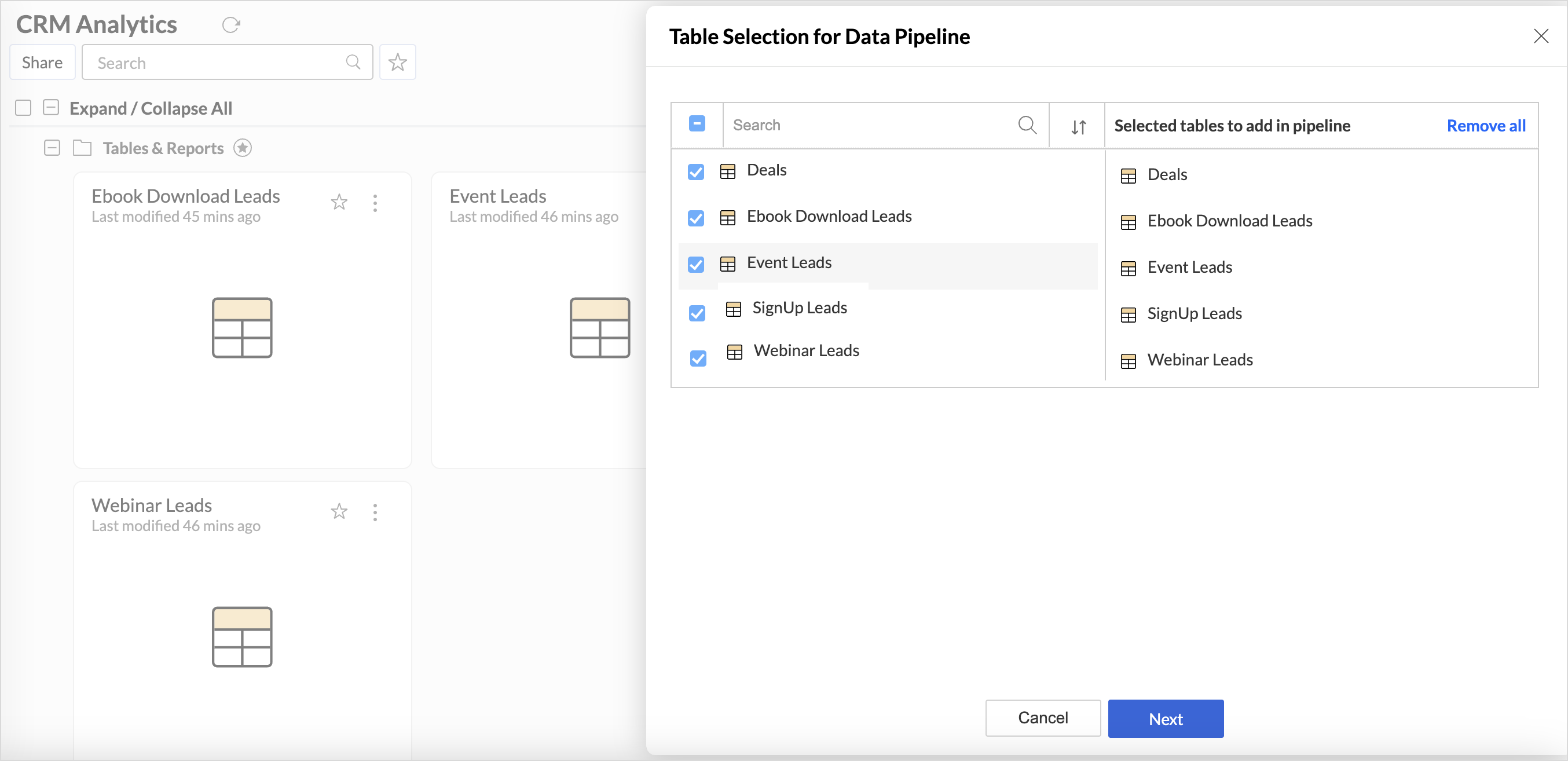Click the Ebook Download Leads table icon in the left list
The height and width of the screenshot is (761, 1568).
[x=727, y=218]
